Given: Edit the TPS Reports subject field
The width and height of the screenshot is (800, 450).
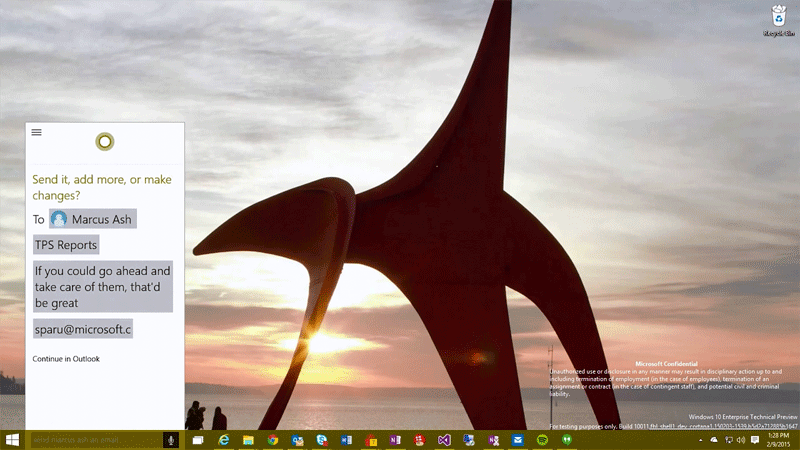Looking at the screenshot, I should pos(66,245).
